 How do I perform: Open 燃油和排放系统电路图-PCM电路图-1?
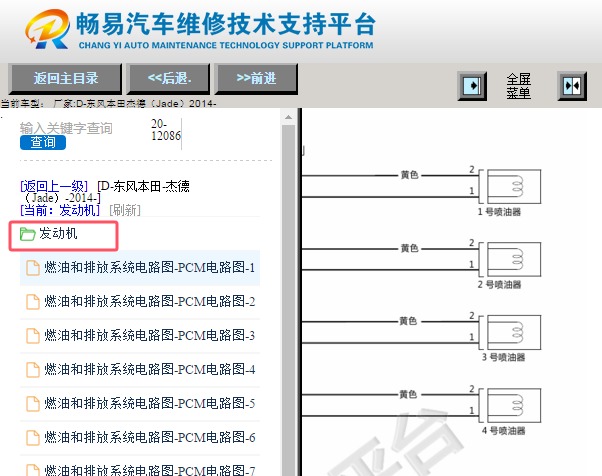tap(140, 267)
